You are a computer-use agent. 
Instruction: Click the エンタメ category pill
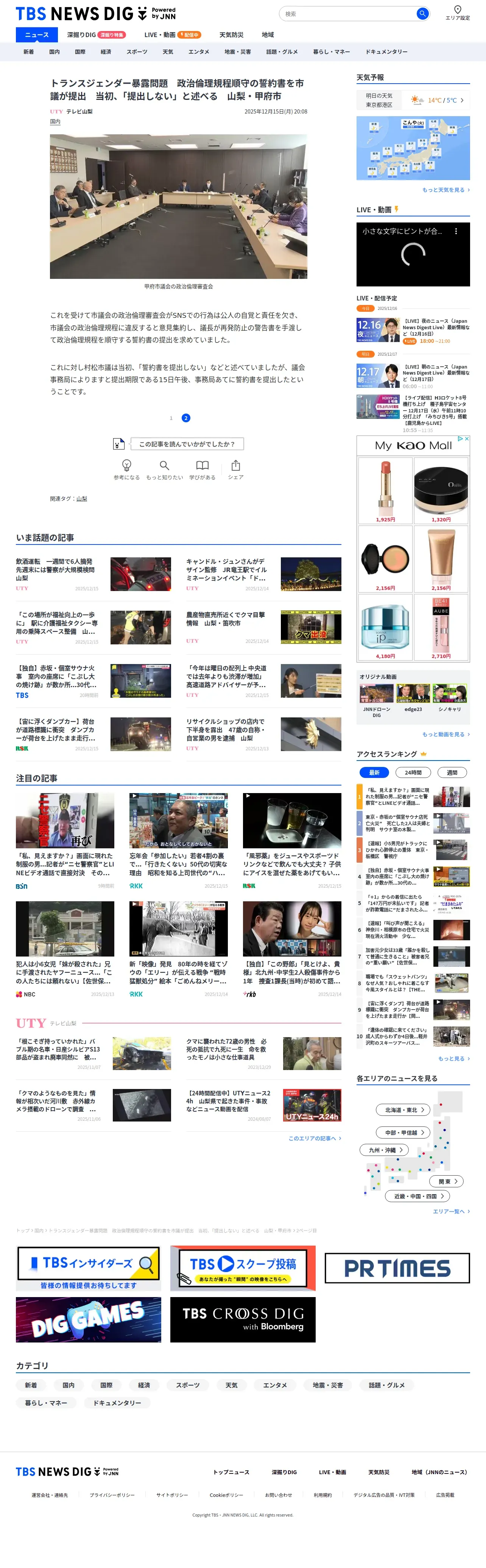[275, 1385]
